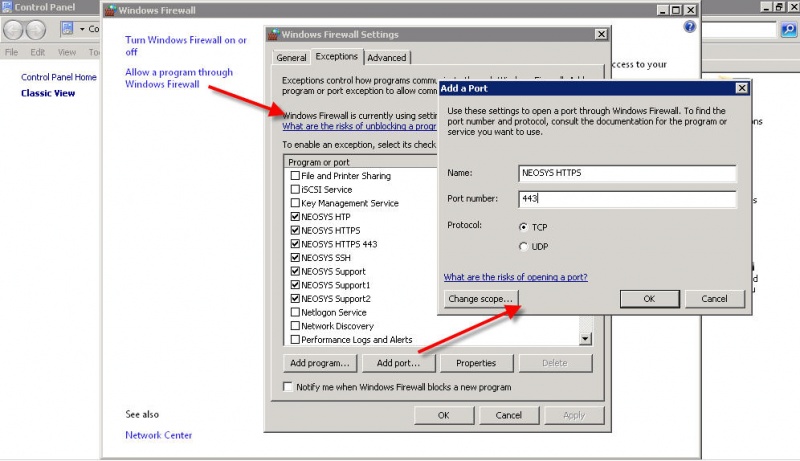
Task: Select the UDP protocol radio button
Action: coord(523,246)
